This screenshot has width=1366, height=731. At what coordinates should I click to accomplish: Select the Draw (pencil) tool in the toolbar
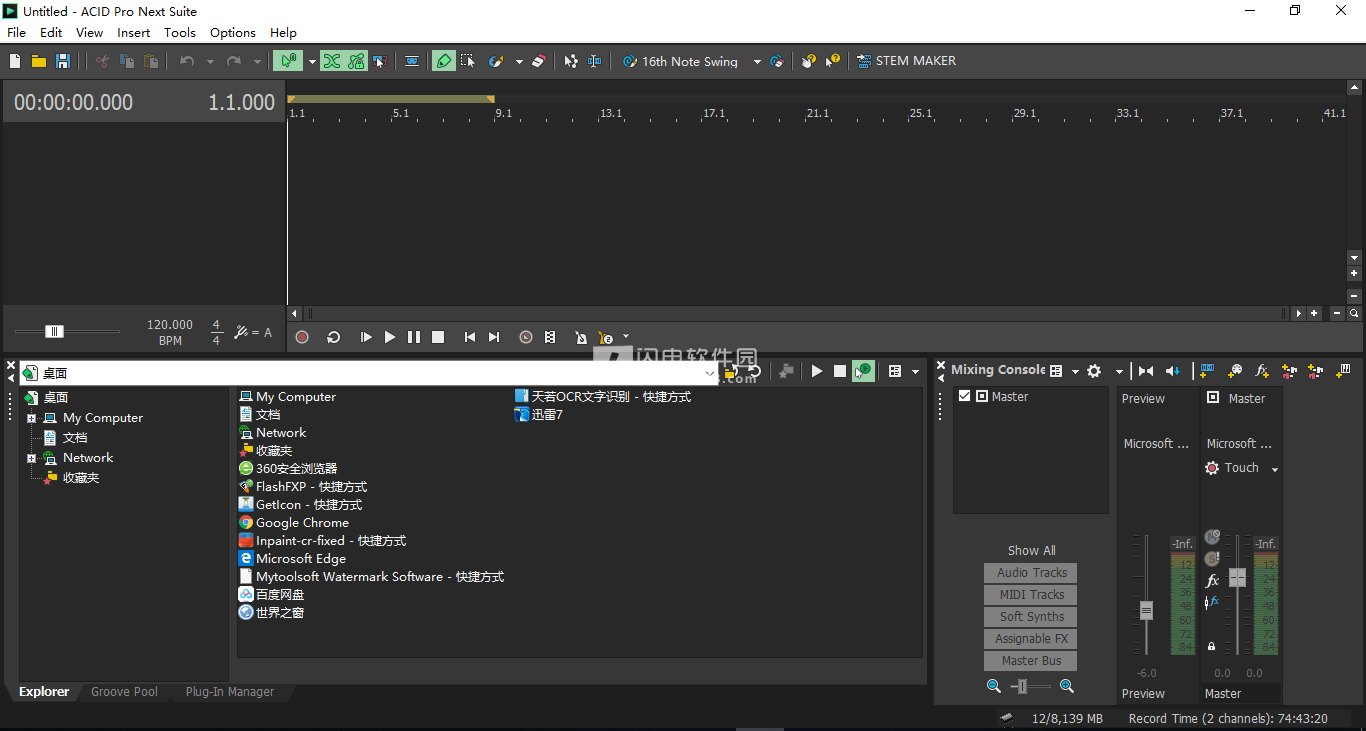click(x=443, y=61)
